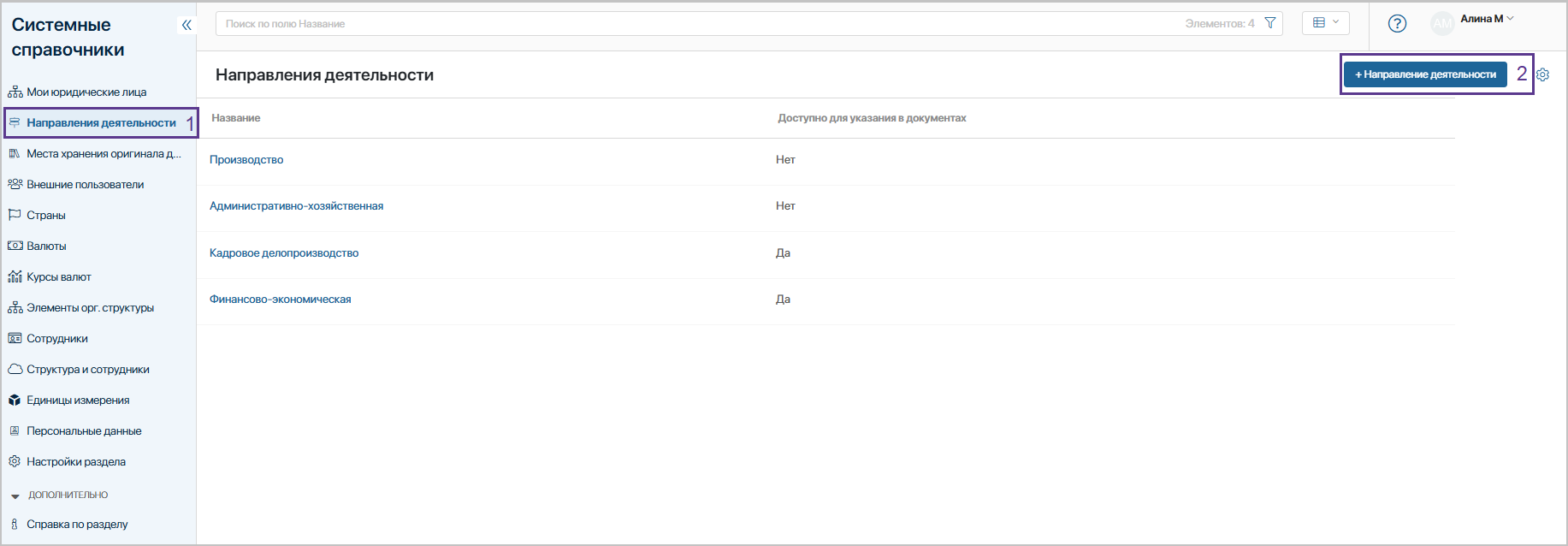Open Настройки раздела menu item

[75, 462]
